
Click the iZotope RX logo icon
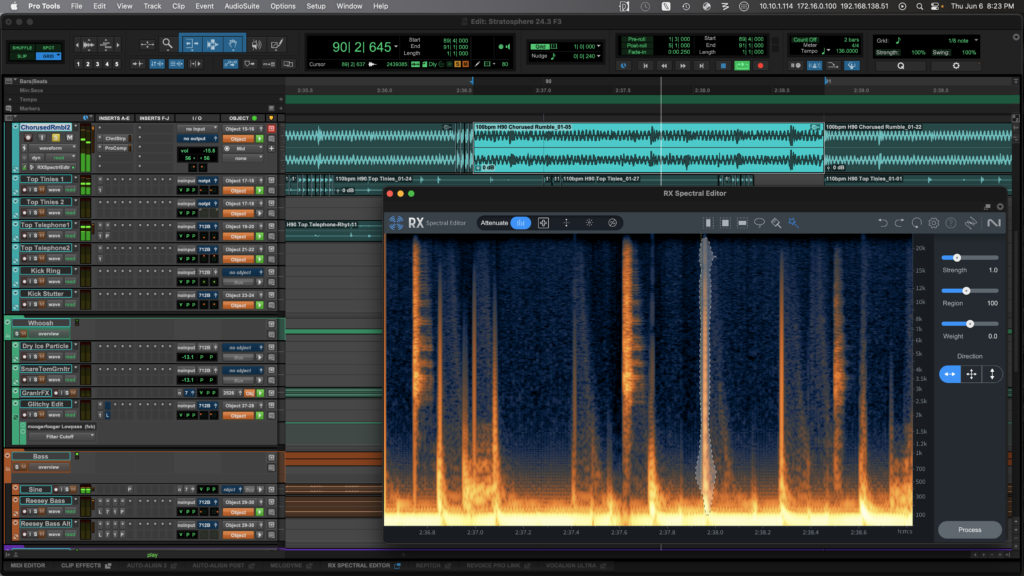396,223
